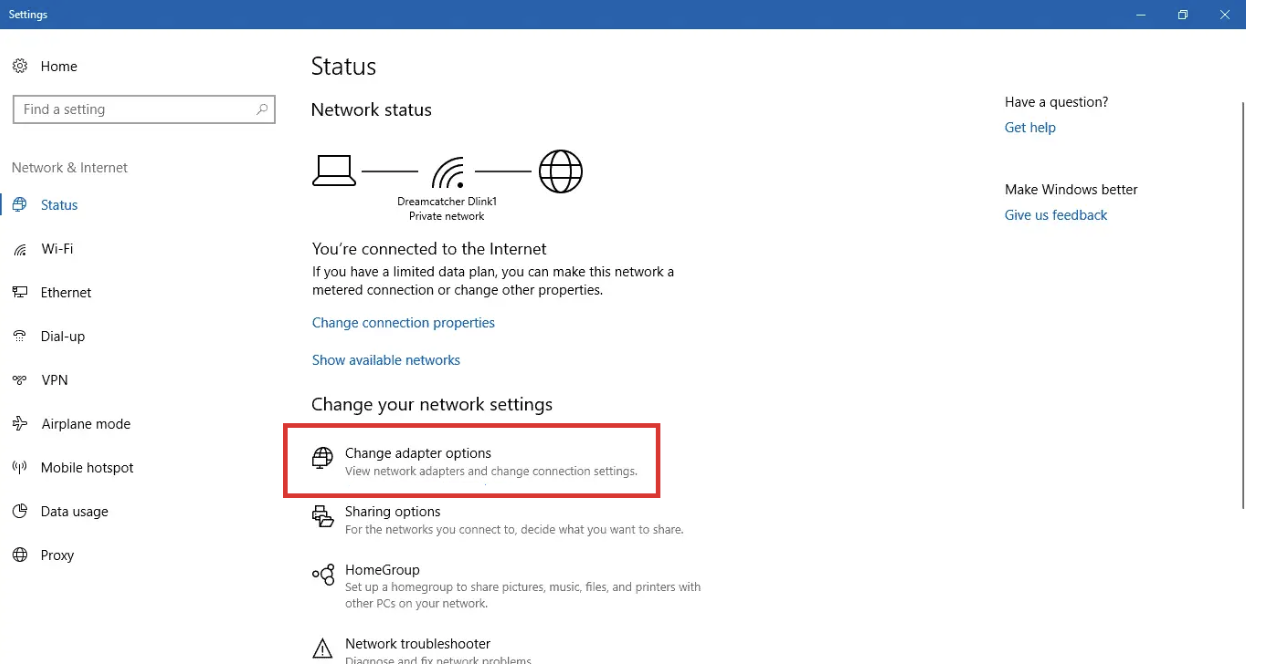Open Change connection properties
Screen dimensions: 1262x672
pos(403,322)
